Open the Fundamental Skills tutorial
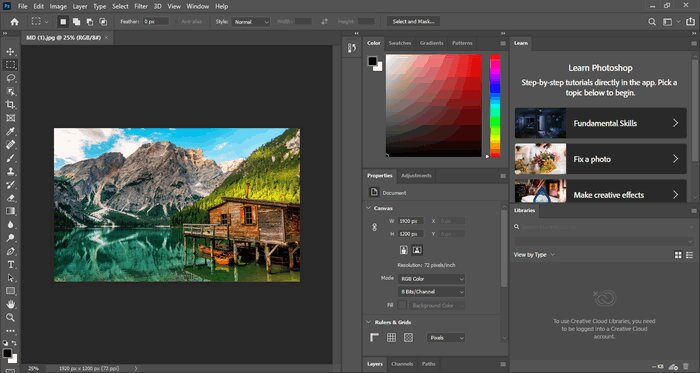This screenshot has height=373, width=700. 600,123
